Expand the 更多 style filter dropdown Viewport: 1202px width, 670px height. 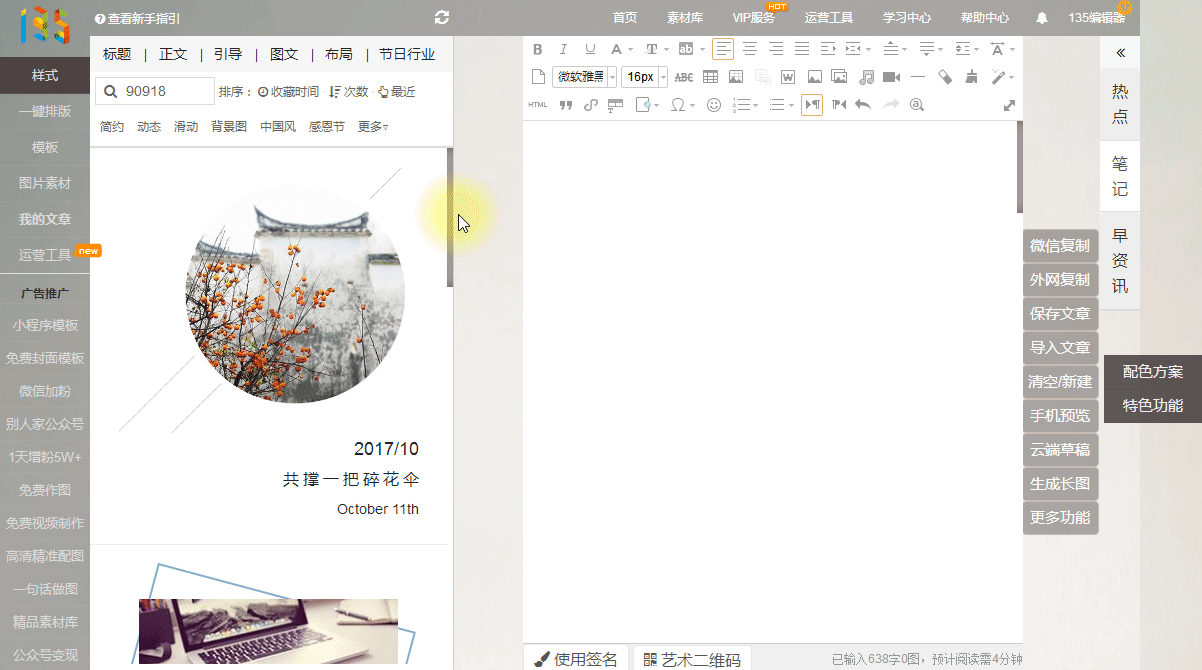(x=373, y=127)
